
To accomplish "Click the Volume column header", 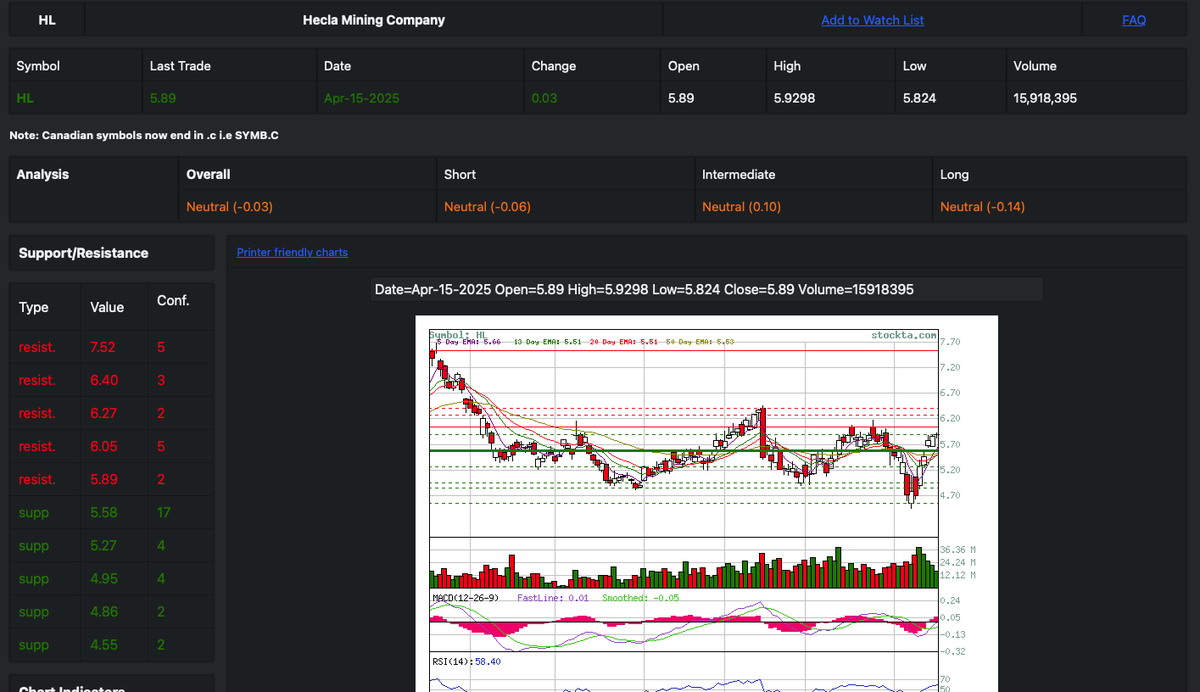I will tap(1035, 66).
